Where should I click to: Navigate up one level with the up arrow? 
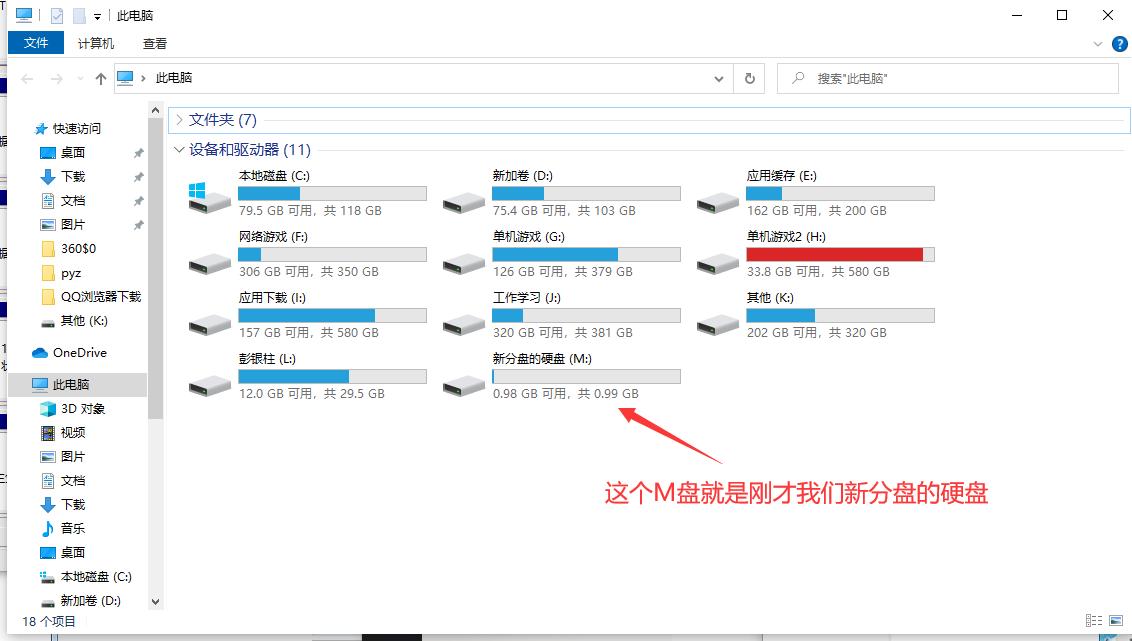tap(100, 78)
